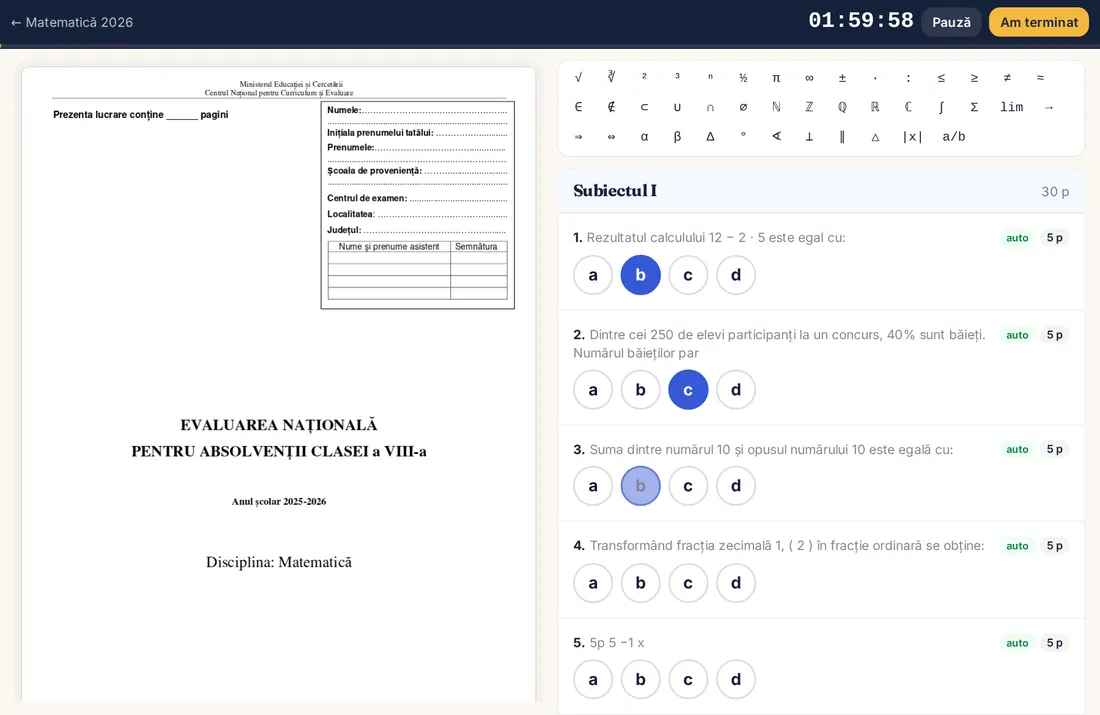Viewport: 1100px width, 715px height.
Task: Insert the superscript n exponent
Action: click(x=710, y=77)
